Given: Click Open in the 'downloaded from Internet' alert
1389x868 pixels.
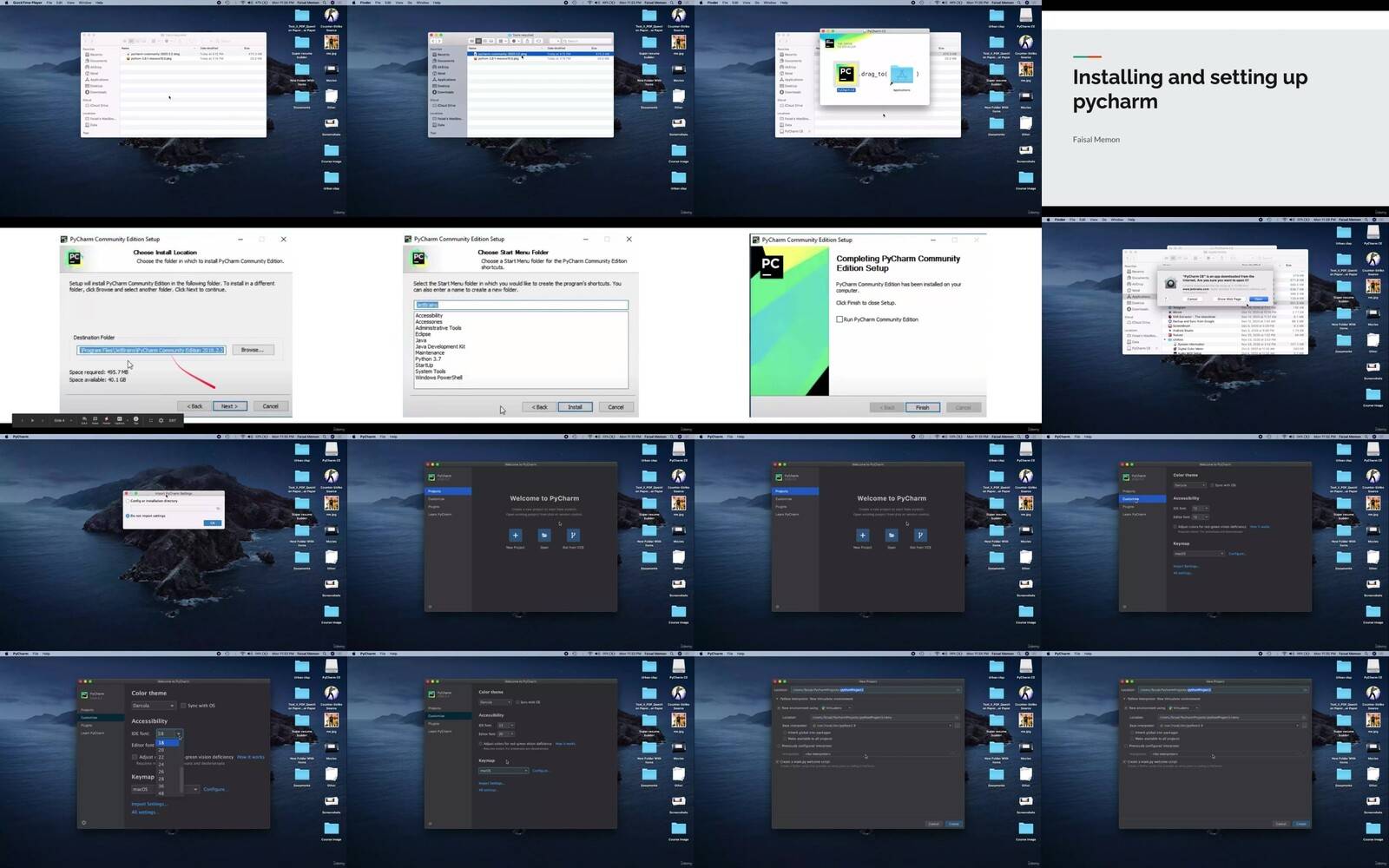Looking at the screenshot, I should 1258,299.
